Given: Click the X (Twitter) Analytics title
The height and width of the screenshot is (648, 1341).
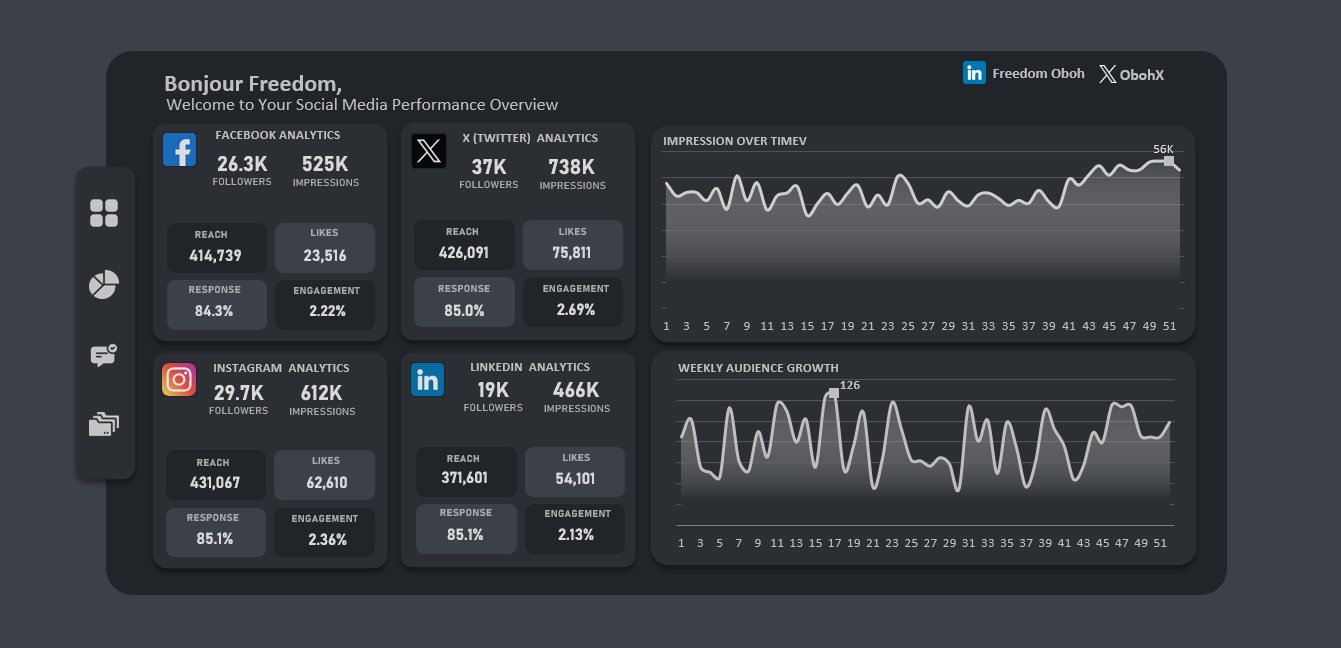Looking at the screenshot, I should (530, 138).
